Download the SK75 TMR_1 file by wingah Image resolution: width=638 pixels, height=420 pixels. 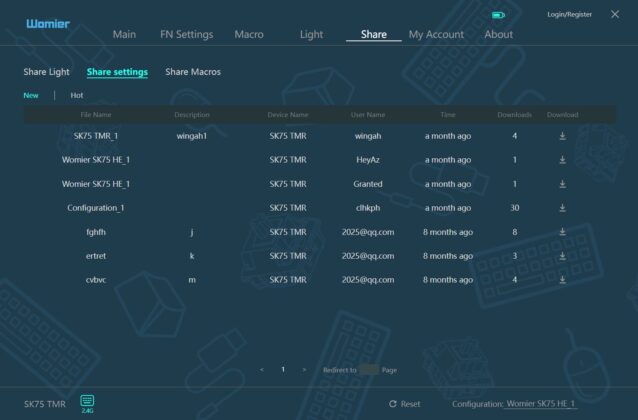562,136
